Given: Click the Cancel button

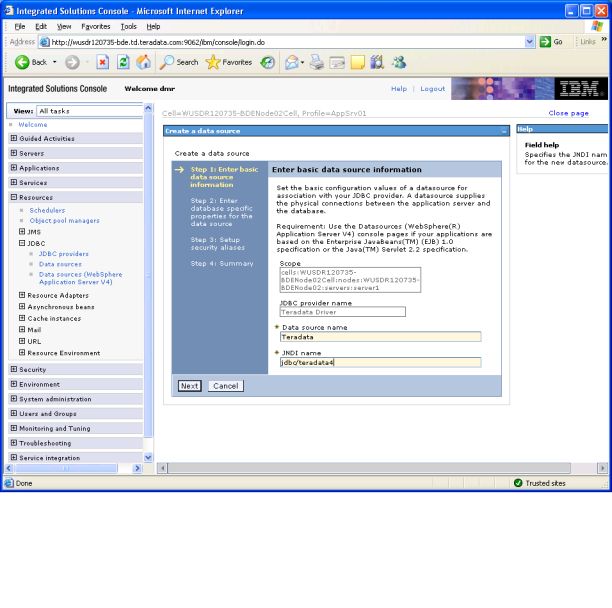Looking at the screenshot, I should [226, 386].
